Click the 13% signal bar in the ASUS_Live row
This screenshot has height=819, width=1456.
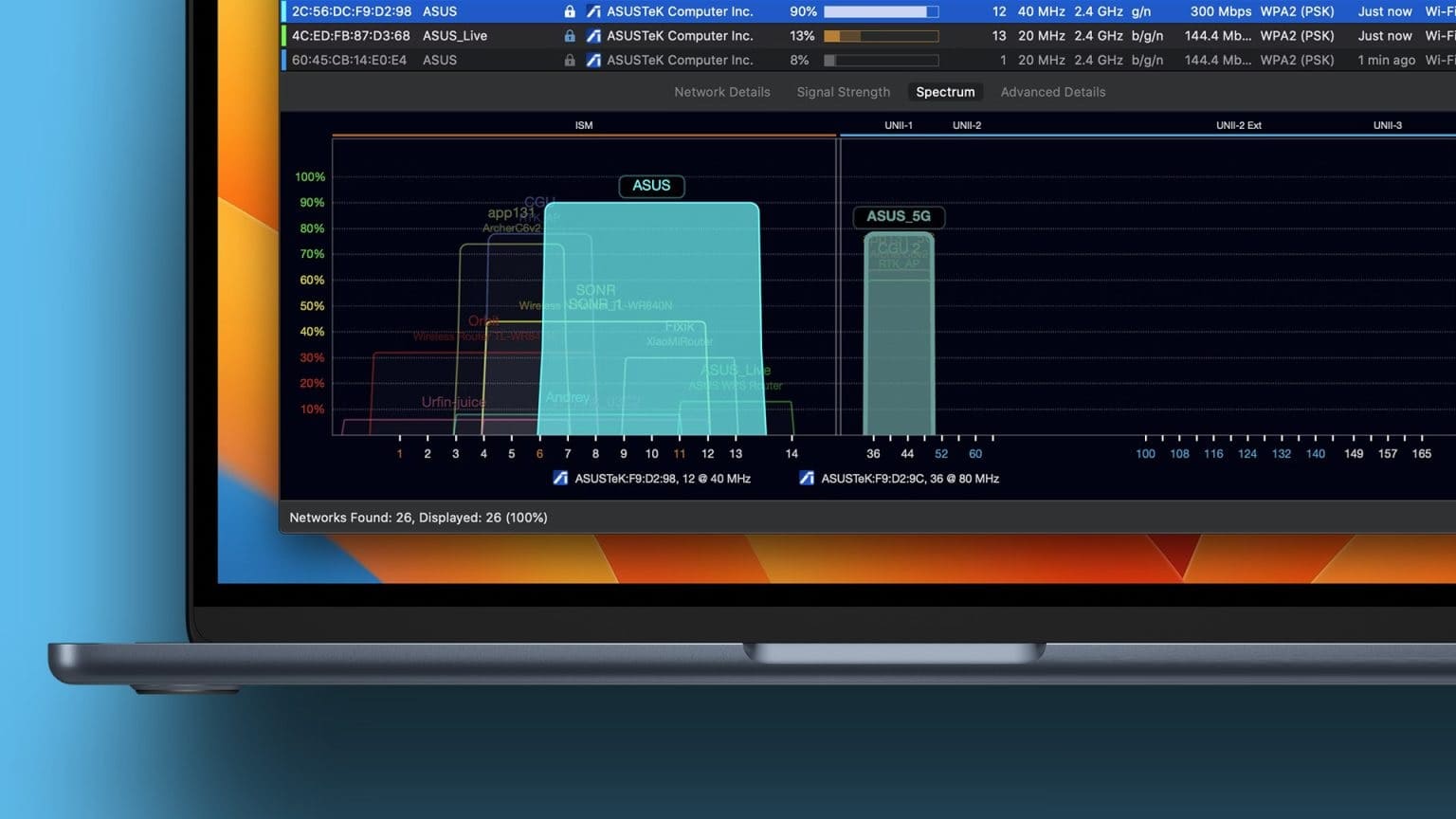coord(881,36)
